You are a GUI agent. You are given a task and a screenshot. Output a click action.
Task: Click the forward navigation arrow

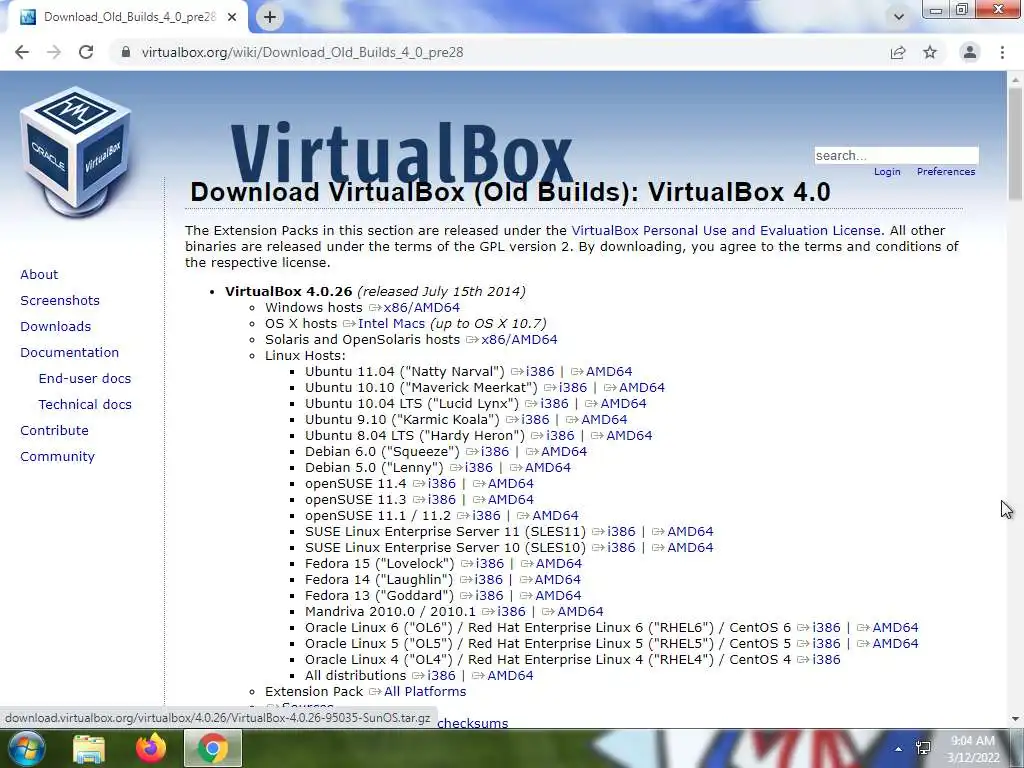click(54, 52)
